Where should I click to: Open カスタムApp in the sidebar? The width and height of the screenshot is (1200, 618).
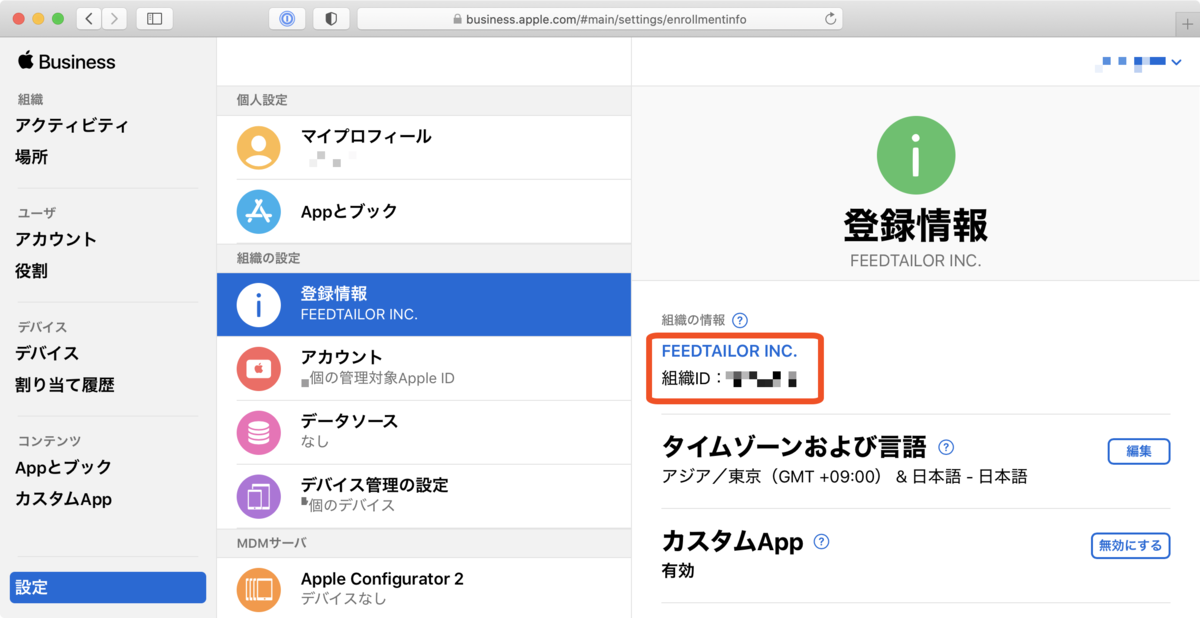tap(63, 499)
